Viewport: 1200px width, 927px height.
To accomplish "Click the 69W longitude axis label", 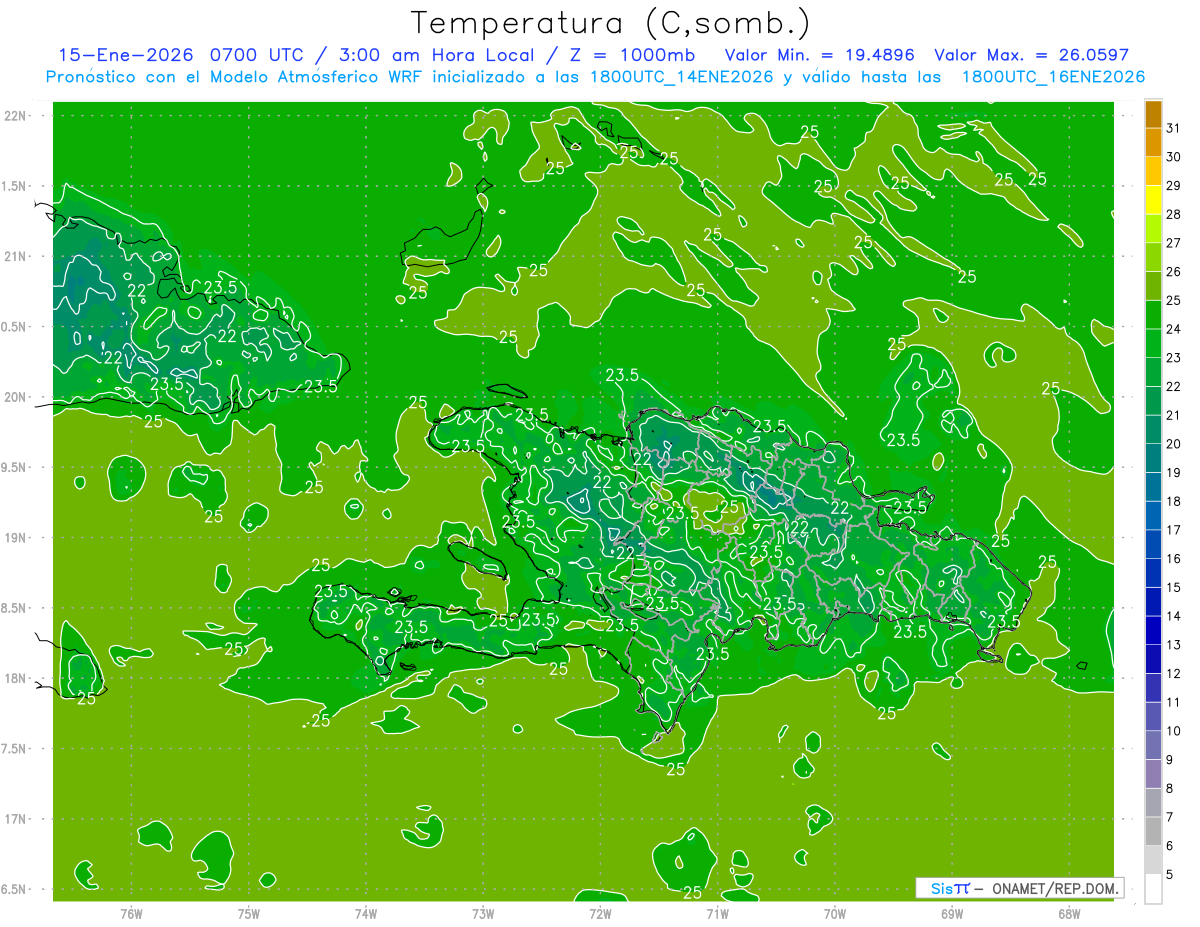I will [952, 913].
